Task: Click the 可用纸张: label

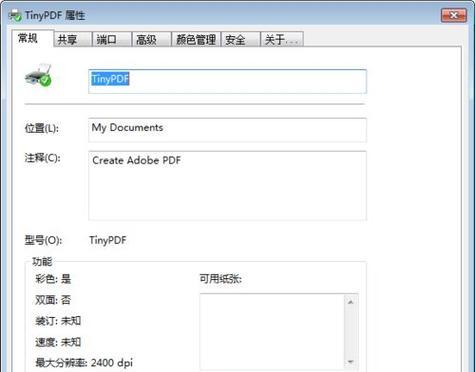Action: coord(220,279)
